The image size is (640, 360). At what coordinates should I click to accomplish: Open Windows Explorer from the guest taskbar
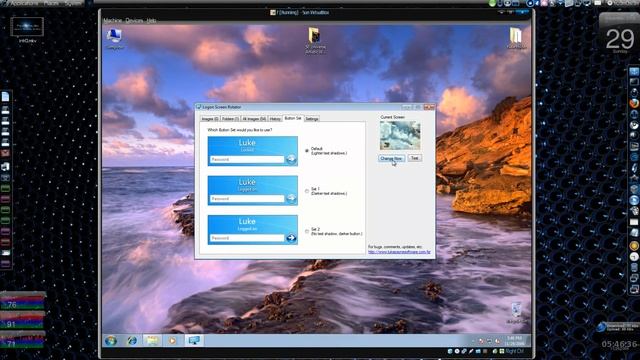(x=152, y=340)
